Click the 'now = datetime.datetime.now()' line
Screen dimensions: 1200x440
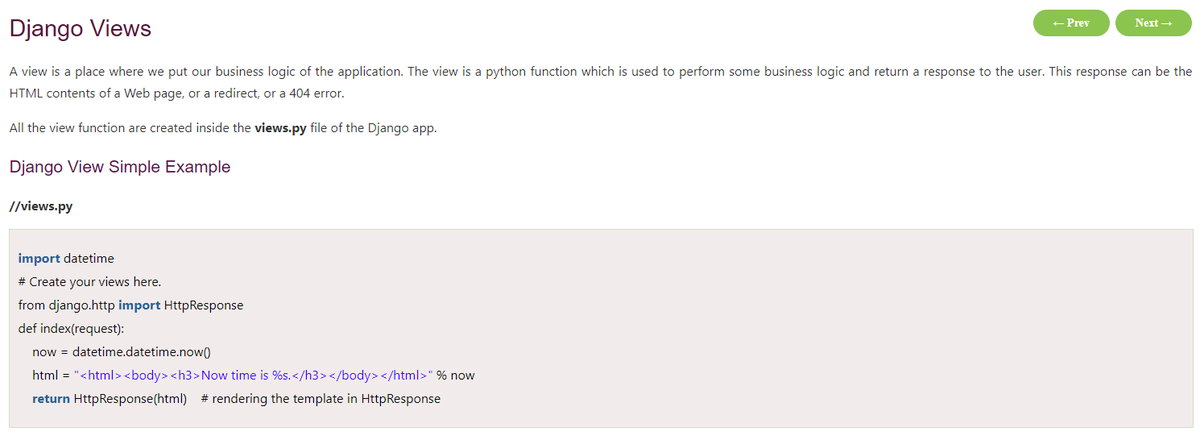point(123,352)
